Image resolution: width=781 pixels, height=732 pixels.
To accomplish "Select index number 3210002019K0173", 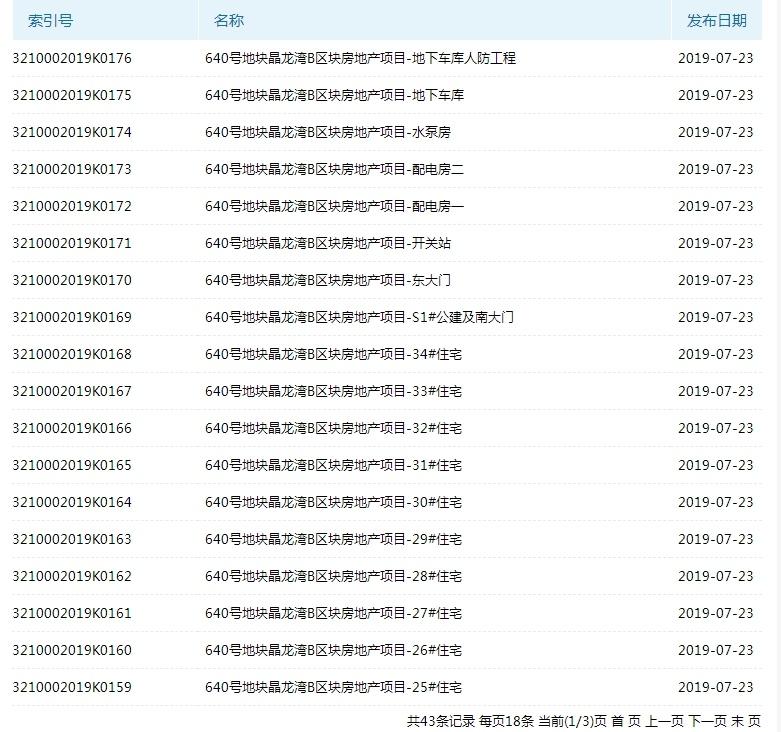I will (72, 169).
